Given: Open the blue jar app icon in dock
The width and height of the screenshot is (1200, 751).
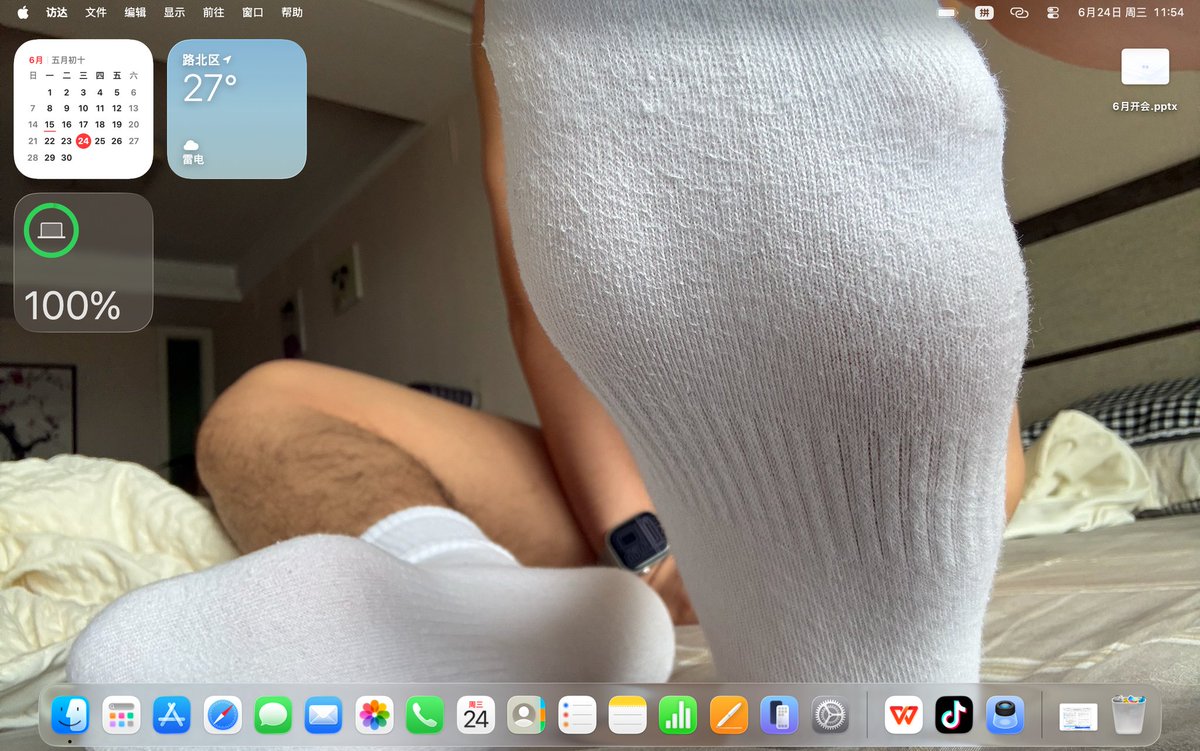Looking at the screenshot, I should (1005, 714).
